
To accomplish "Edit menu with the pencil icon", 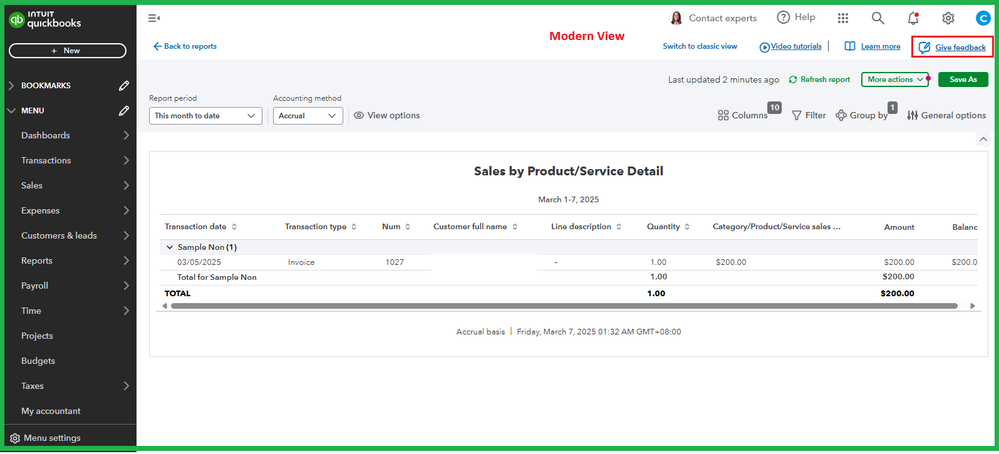I will tap(124, 111).
